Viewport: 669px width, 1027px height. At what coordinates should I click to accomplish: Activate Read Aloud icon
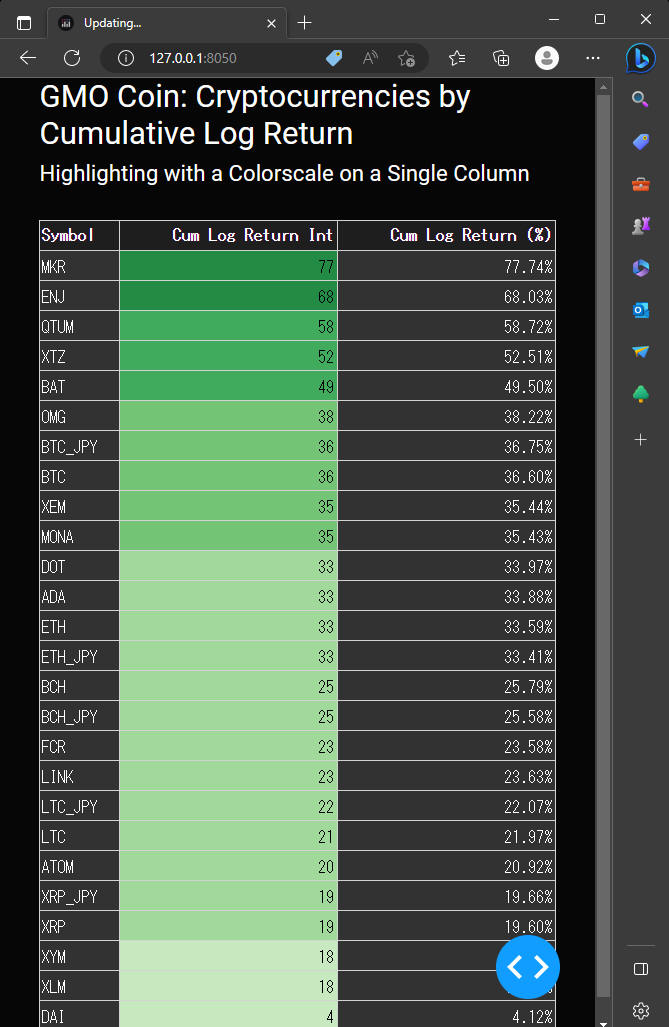(370, 58)
